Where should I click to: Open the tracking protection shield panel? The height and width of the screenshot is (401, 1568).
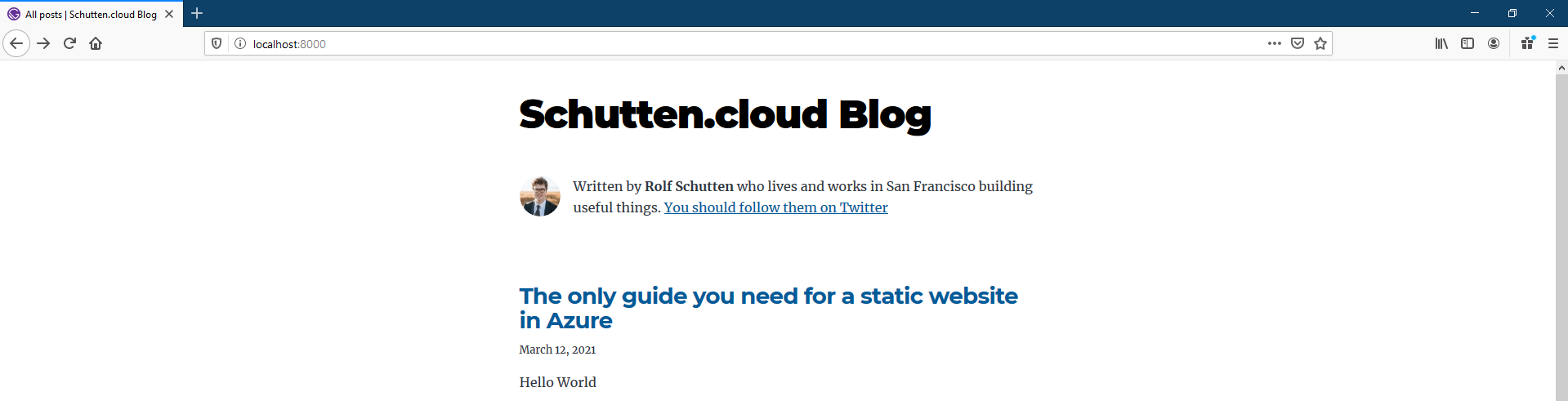(217, 43)
